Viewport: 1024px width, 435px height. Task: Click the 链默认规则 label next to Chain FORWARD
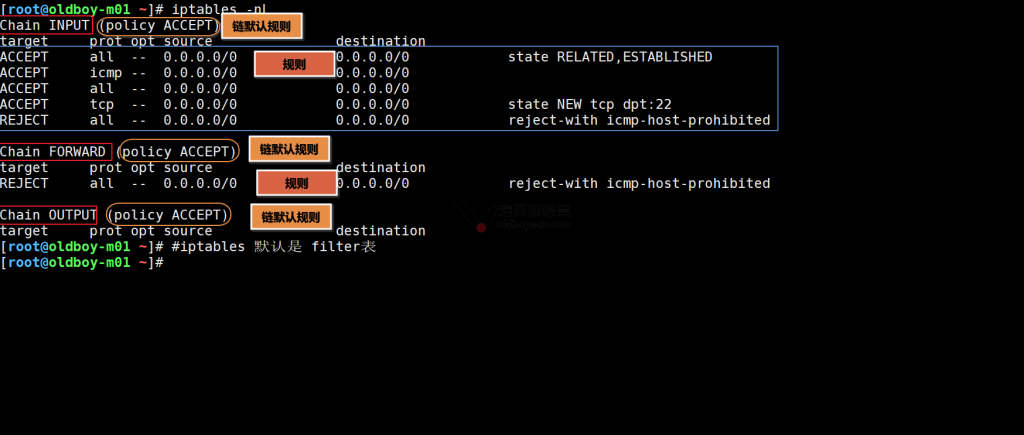click(288, 150)
